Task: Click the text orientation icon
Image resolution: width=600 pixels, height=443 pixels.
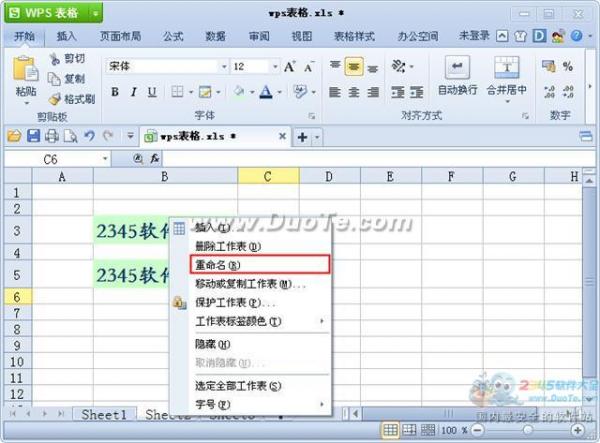Action: 398,66
